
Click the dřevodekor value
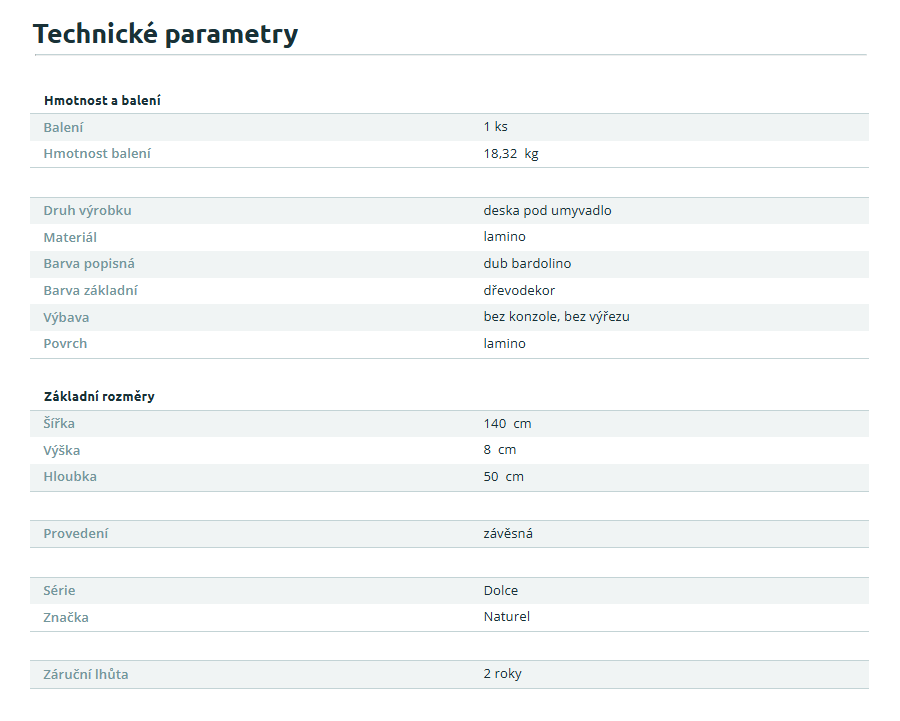tap(519, 291)
